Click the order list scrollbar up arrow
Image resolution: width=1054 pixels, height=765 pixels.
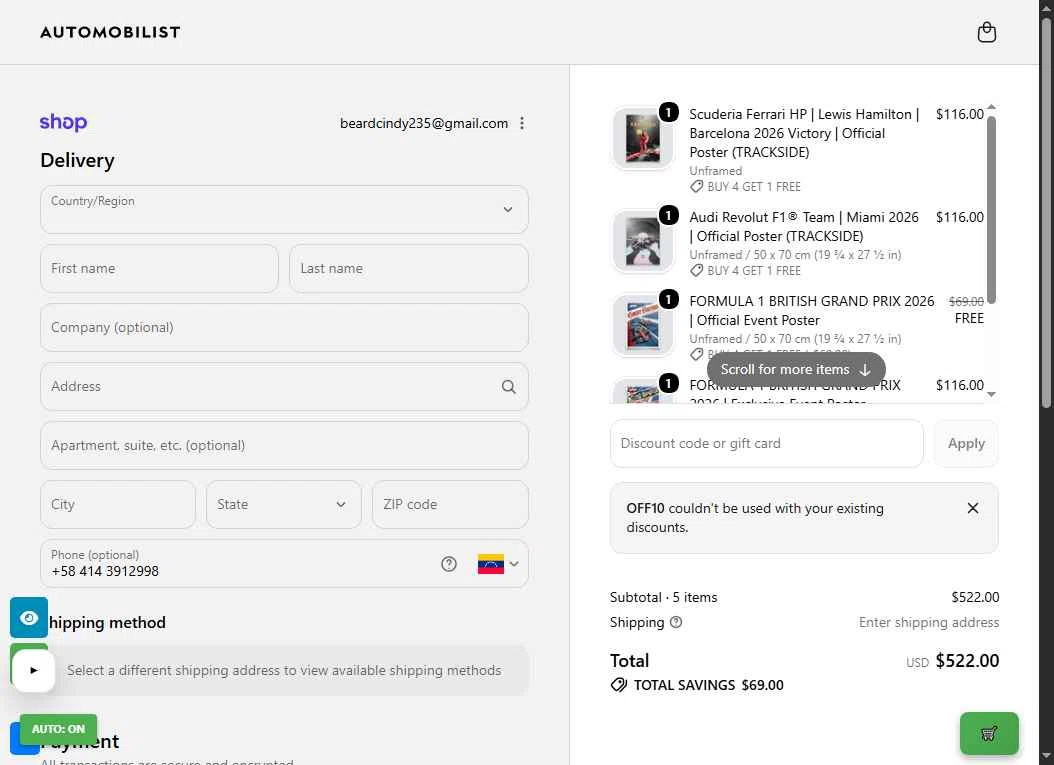tap(991, 108)
